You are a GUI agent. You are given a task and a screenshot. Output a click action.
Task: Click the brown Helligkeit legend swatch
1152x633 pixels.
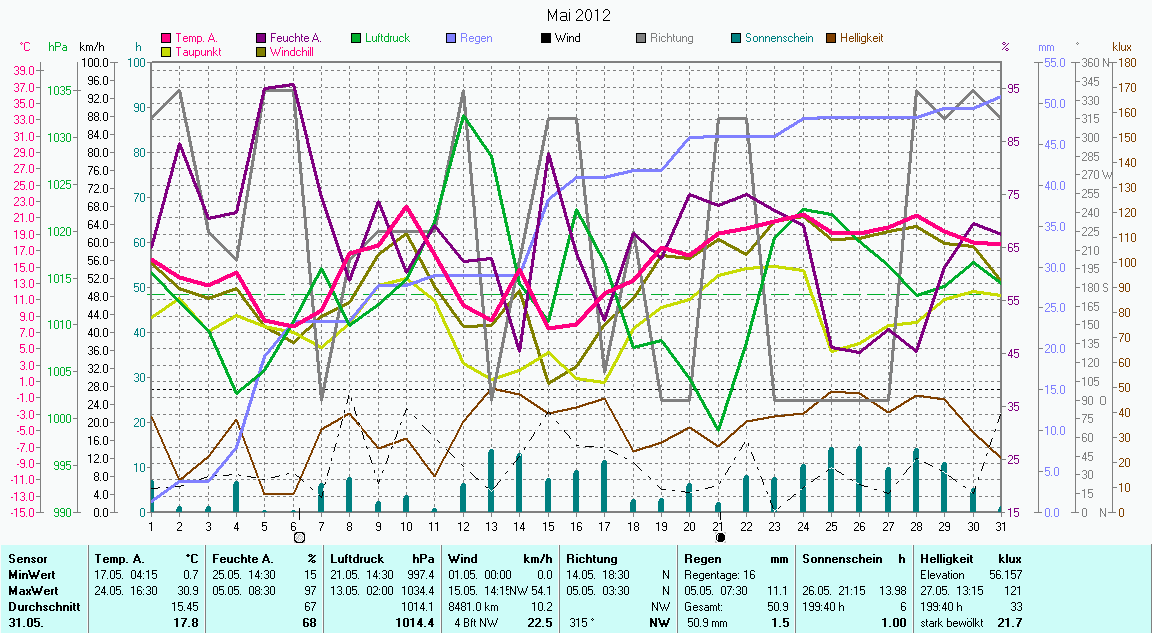click(x=831, y=38)
